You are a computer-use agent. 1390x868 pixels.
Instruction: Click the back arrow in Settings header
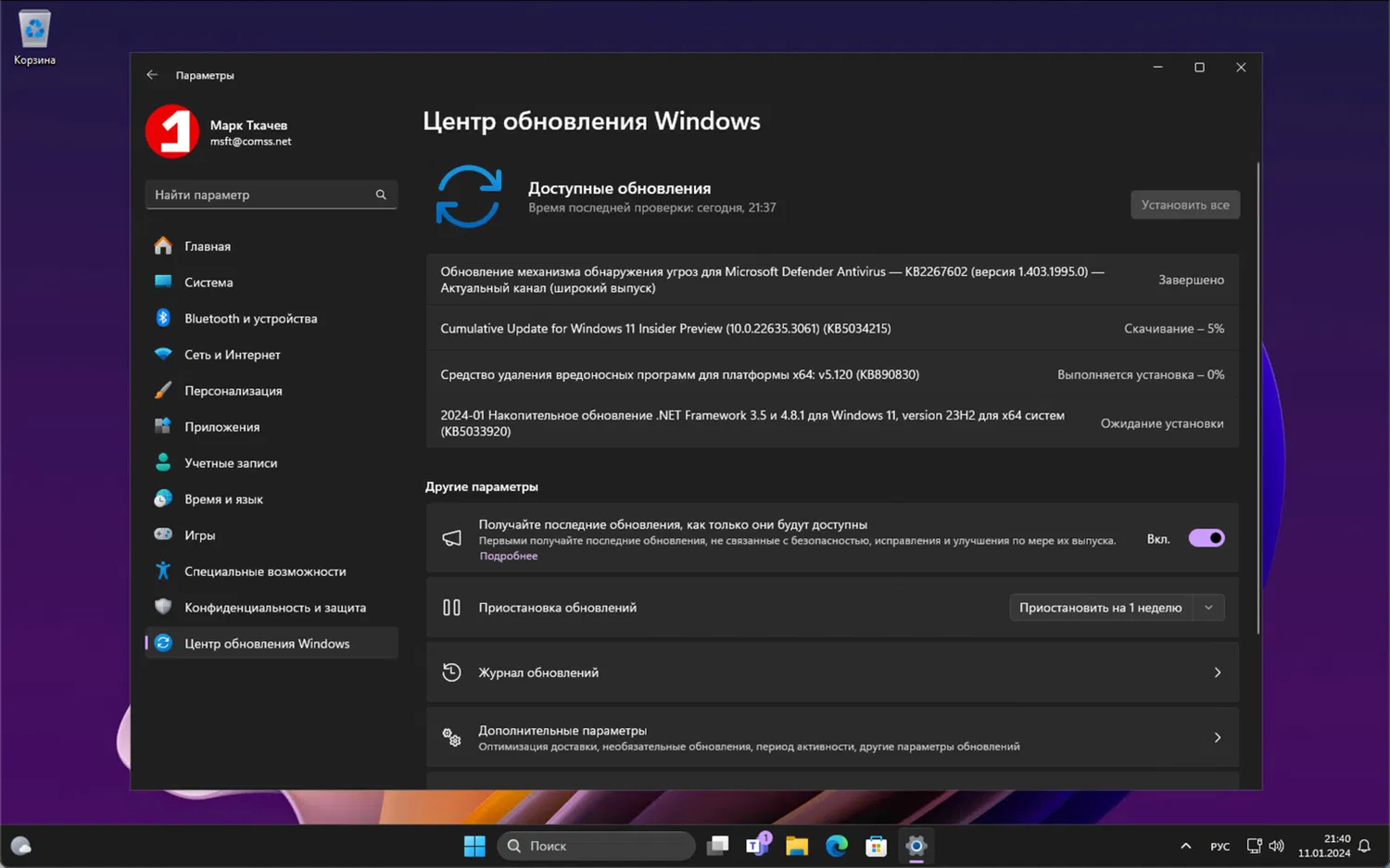pyautogui.click(x=152, y=75)
